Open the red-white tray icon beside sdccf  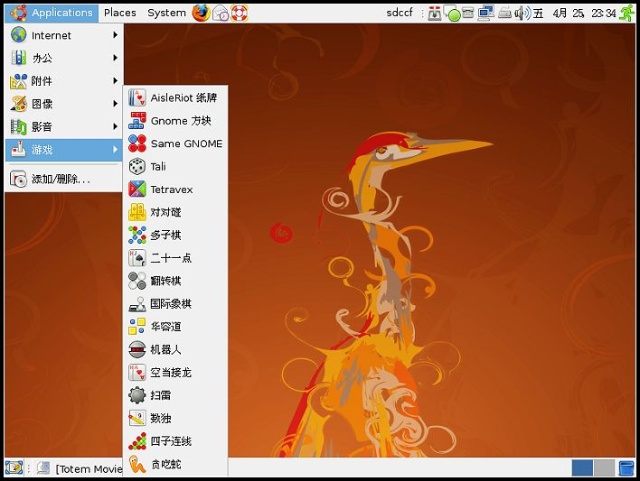point(435,14)
